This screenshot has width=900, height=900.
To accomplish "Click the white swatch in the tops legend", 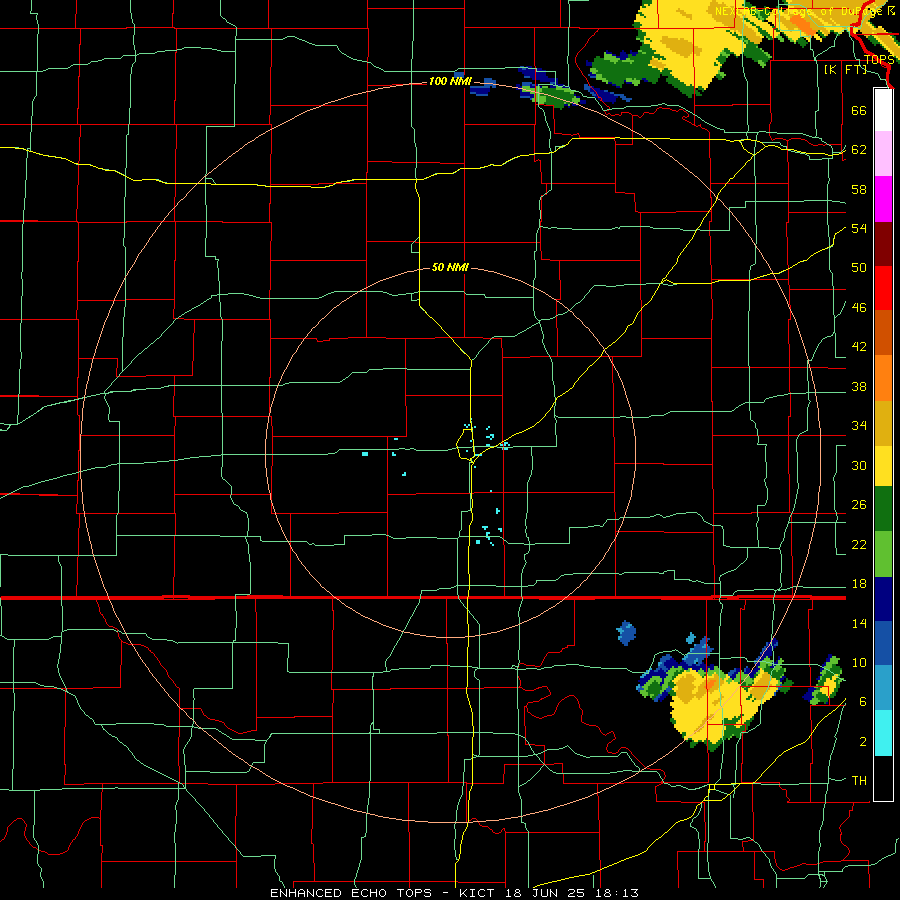I will tap(883, 110).
